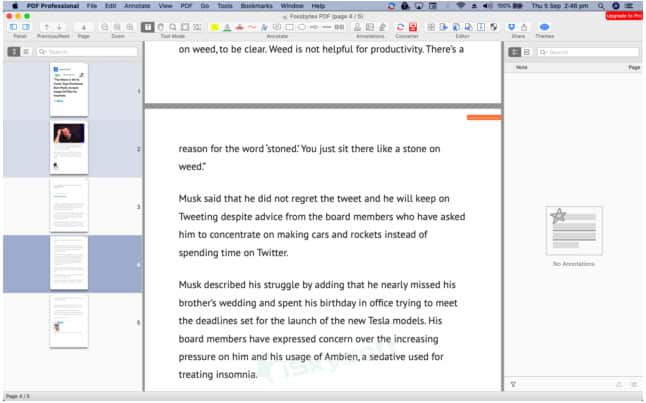The image size is (646, 403).
Task: Sort annotations by Page column header
Action: pyautogui.click(x=634, y=67)
